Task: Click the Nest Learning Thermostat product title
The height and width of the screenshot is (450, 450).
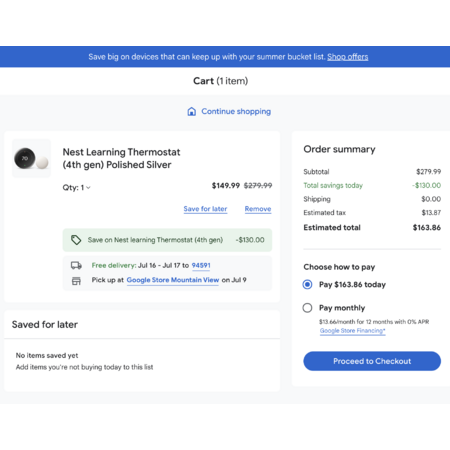Action: click(122, 158)
